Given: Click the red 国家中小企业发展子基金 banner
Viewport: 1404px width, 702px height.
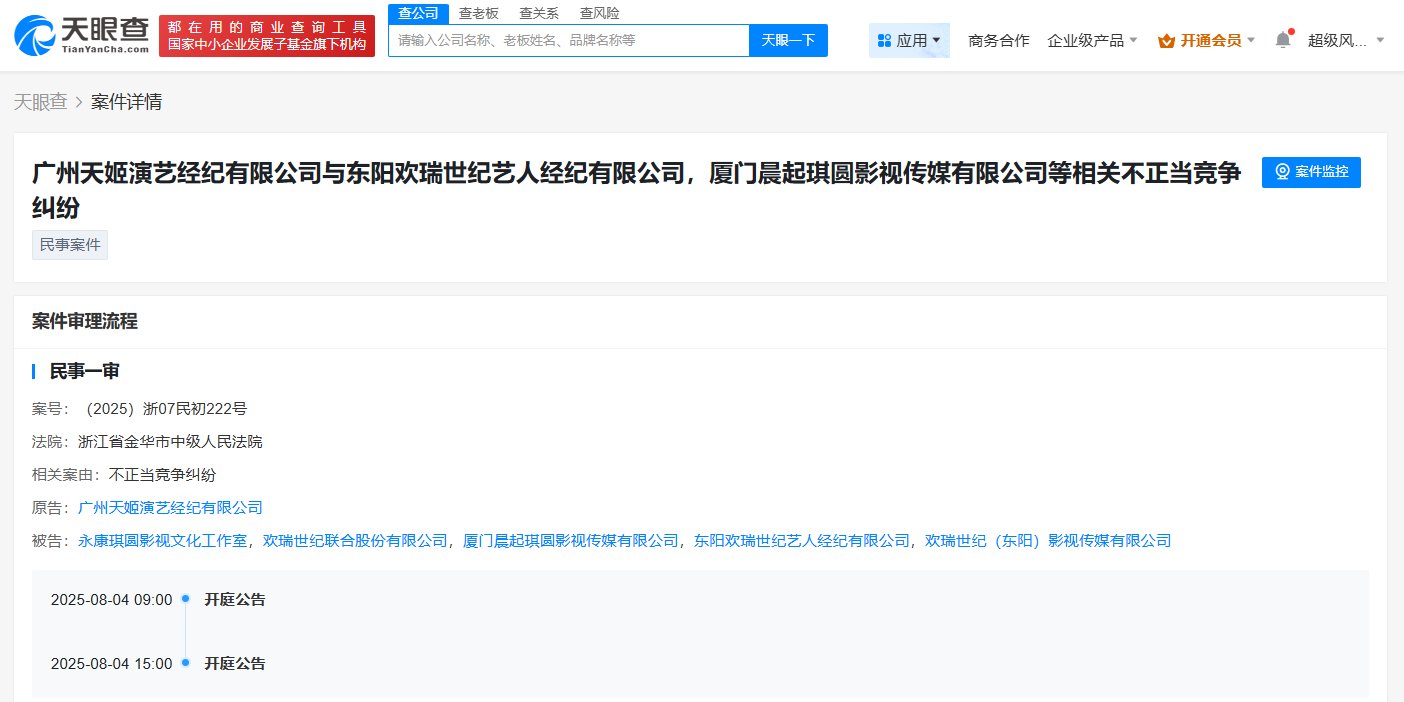Looking at the screenshot, I should [x=267, y=36].
